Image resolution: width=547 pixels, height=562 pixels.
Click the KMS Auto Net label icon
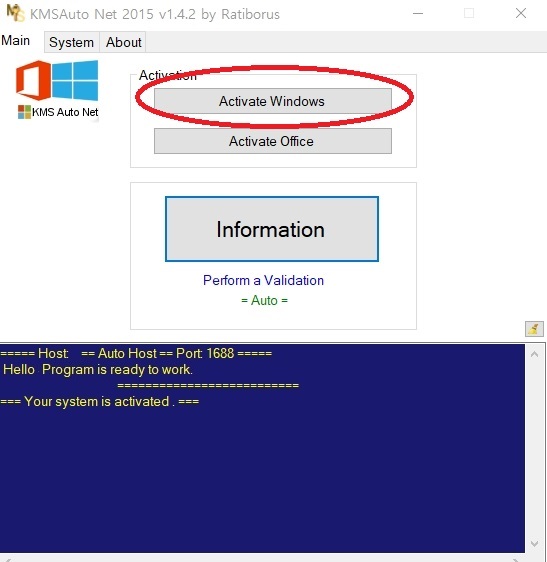click(58, 112)
